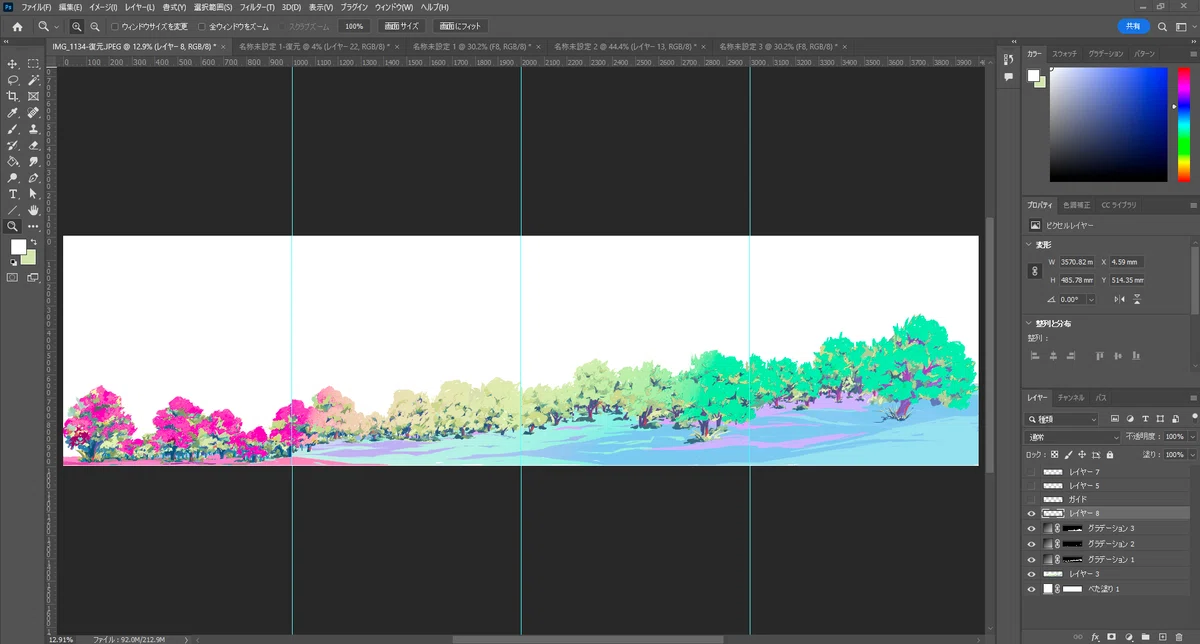Click the 画面にフィット button
Viewport: 1200px width, 644px height.
pyautogui.click(x=461, y=26)
